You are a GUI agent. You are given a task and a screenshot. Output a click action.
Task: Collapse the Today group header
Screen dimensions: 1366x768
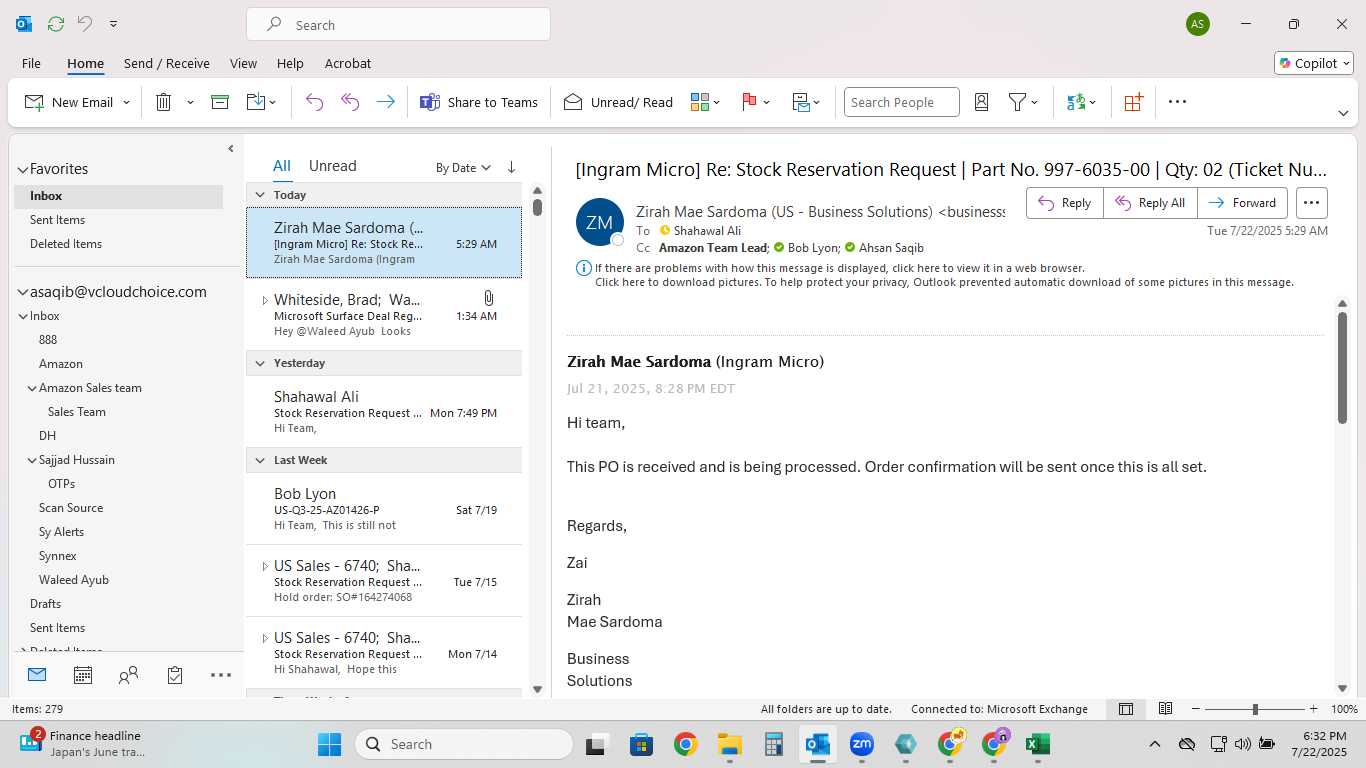260,195
